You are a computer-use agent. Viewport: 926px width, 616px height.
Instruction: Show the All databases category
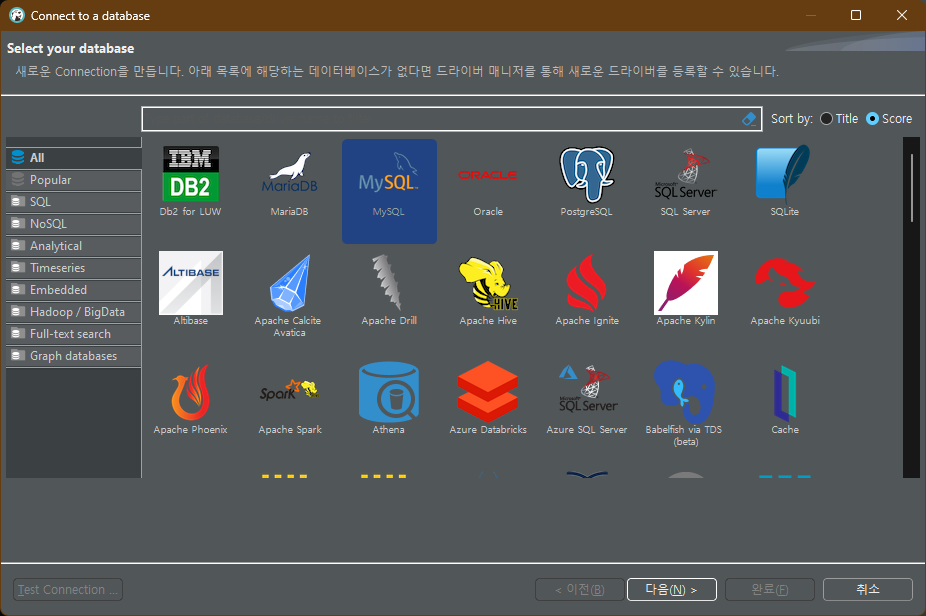[x=74, y=158]
